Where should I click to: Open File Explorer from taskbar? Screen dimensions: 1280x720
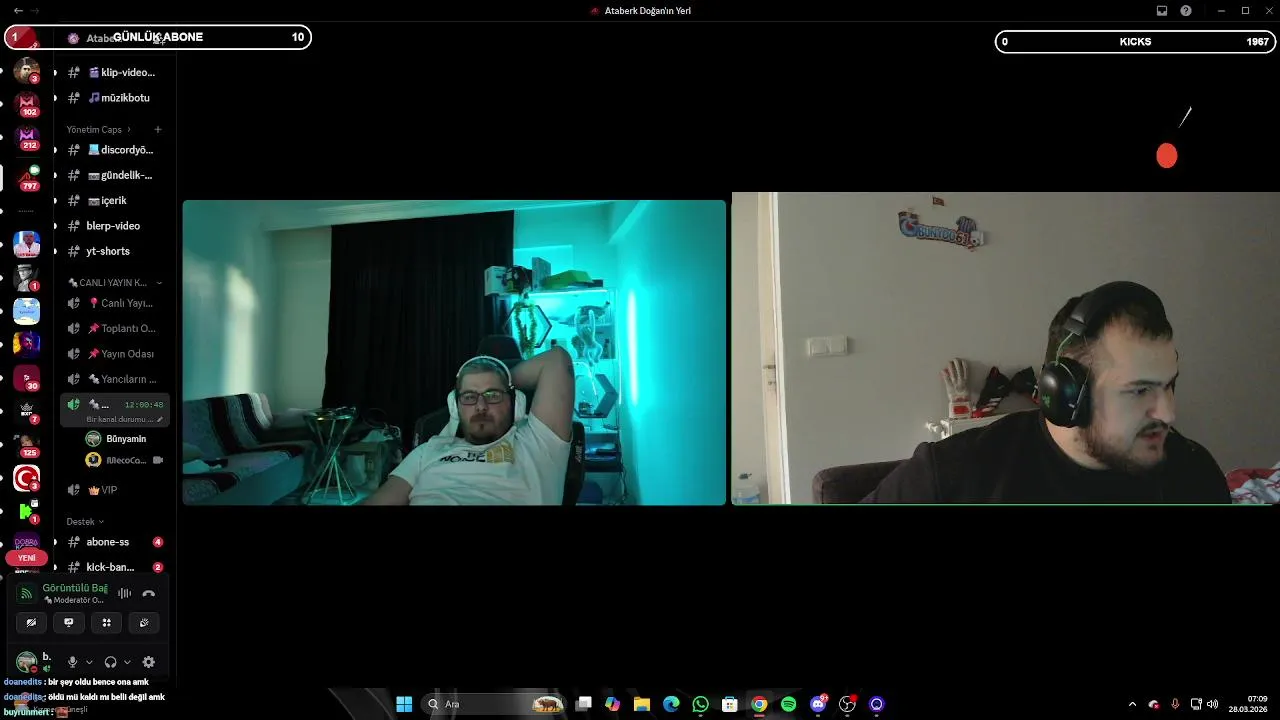coord(642,704)
